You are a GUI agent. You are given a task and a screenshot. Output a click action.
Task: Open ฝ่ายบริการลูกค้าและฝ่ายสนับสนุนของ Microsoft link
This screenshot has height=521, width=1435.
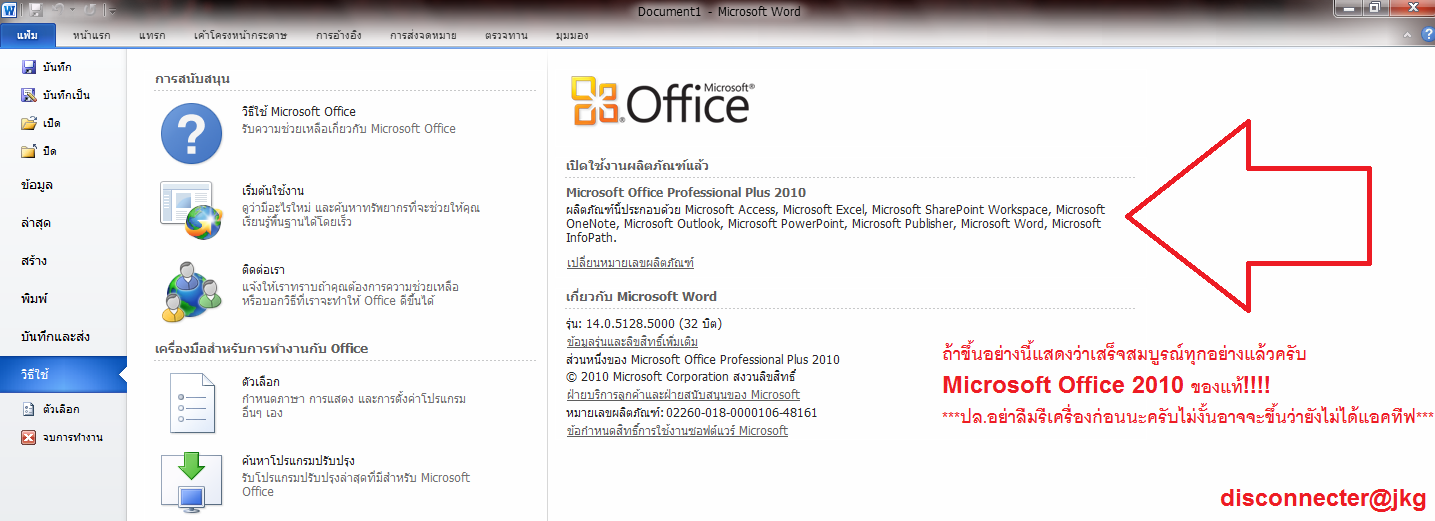683,395
